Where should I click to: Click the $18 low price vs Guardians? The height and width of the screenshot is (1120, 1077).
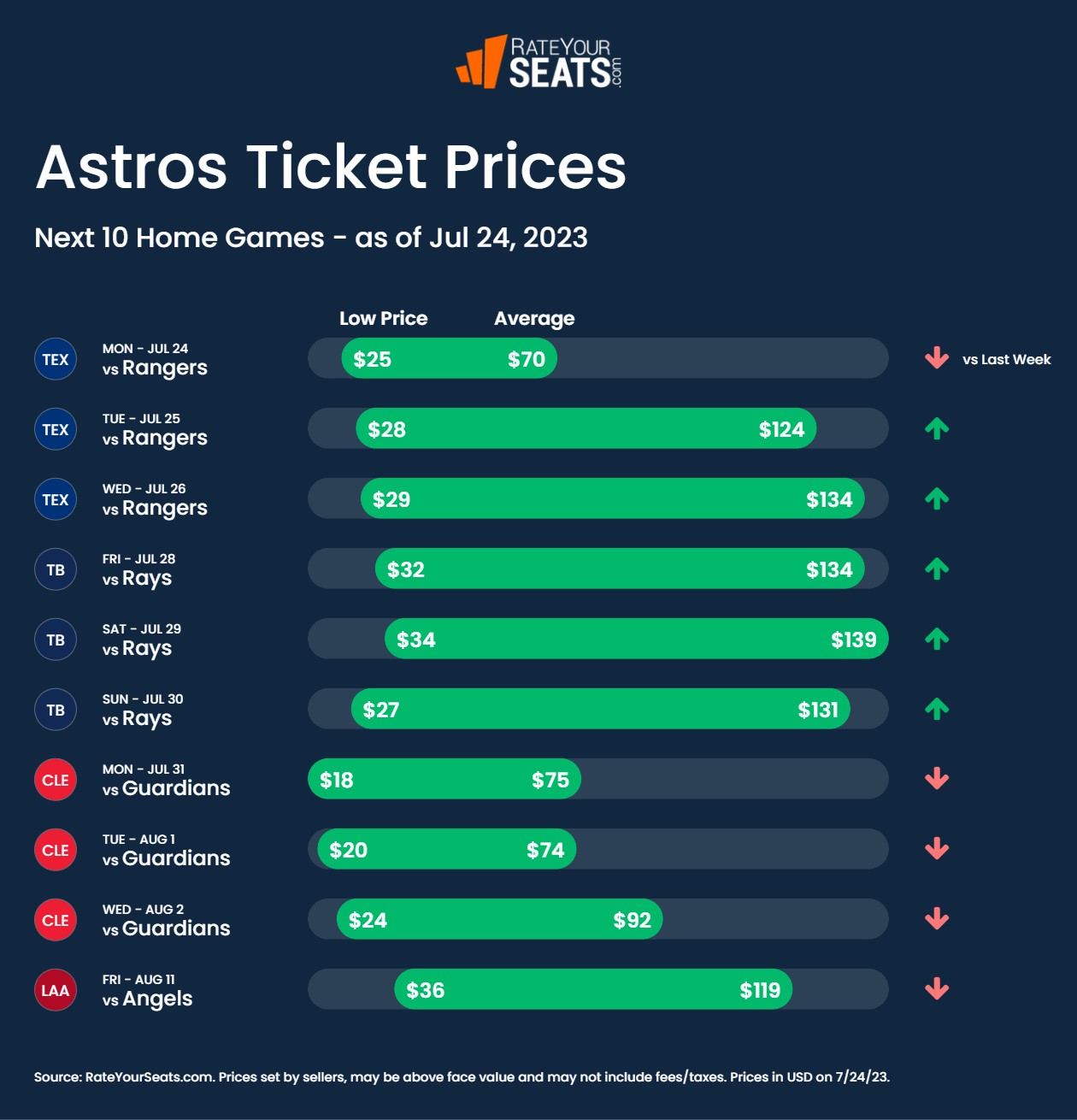(337, 780)
